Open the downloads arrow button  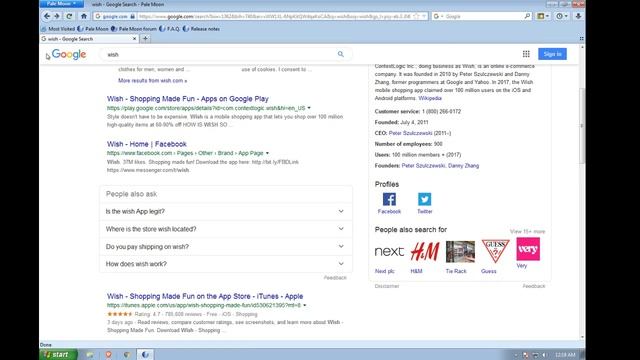(578, 16)
